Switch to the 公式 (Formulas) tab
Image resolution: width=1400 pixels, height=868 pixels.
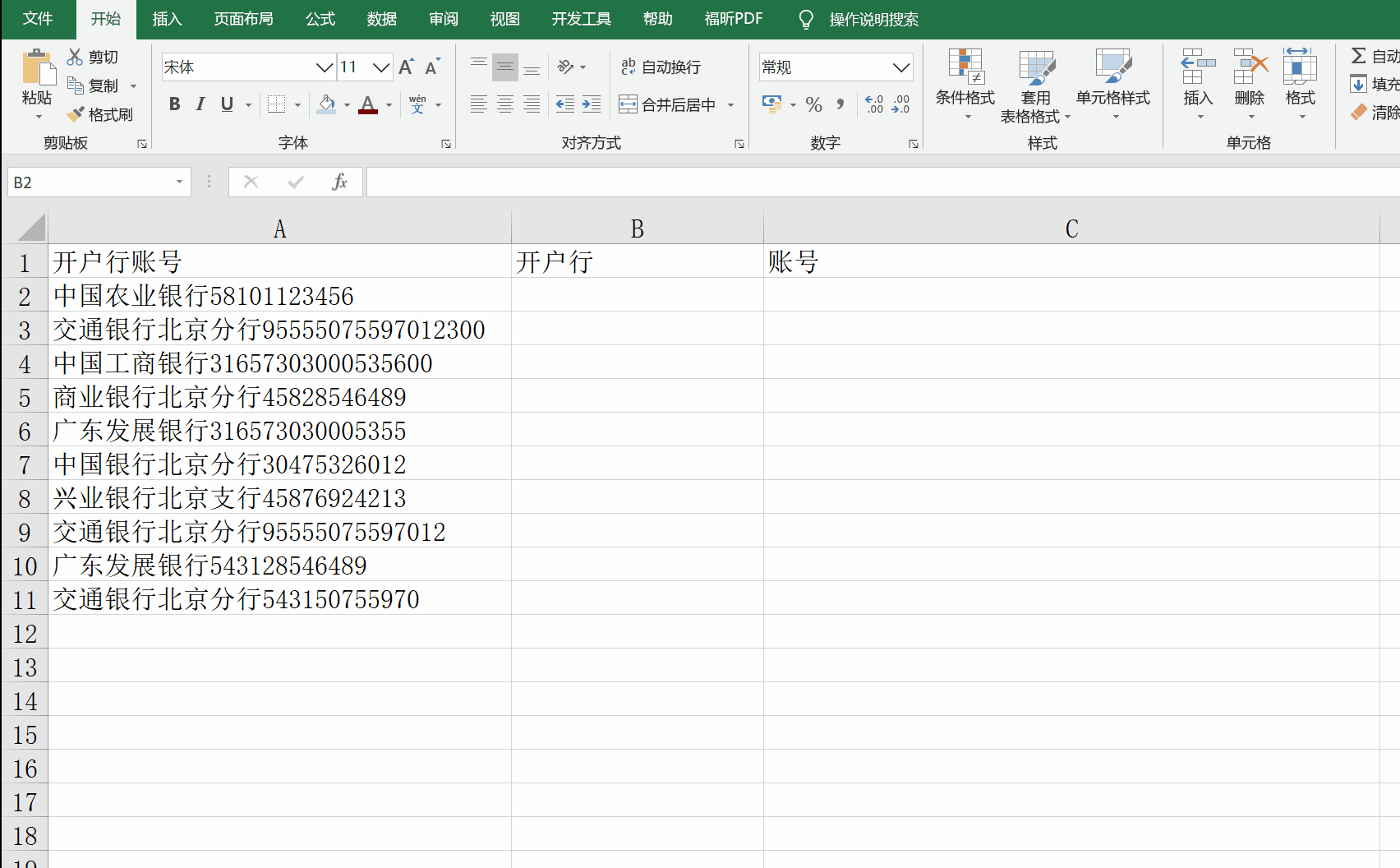(320, 19)
